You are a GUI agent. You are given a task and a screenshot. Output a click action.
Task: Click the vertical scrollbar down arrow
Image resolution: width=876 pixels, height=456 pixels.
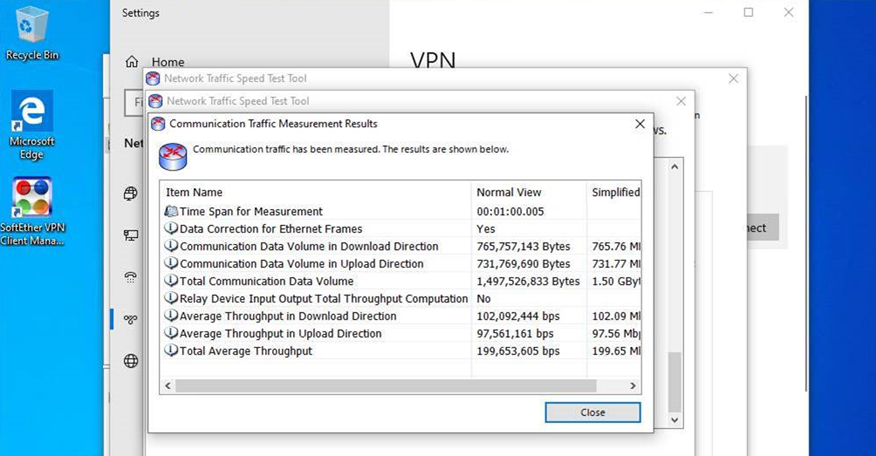point(674,420)
